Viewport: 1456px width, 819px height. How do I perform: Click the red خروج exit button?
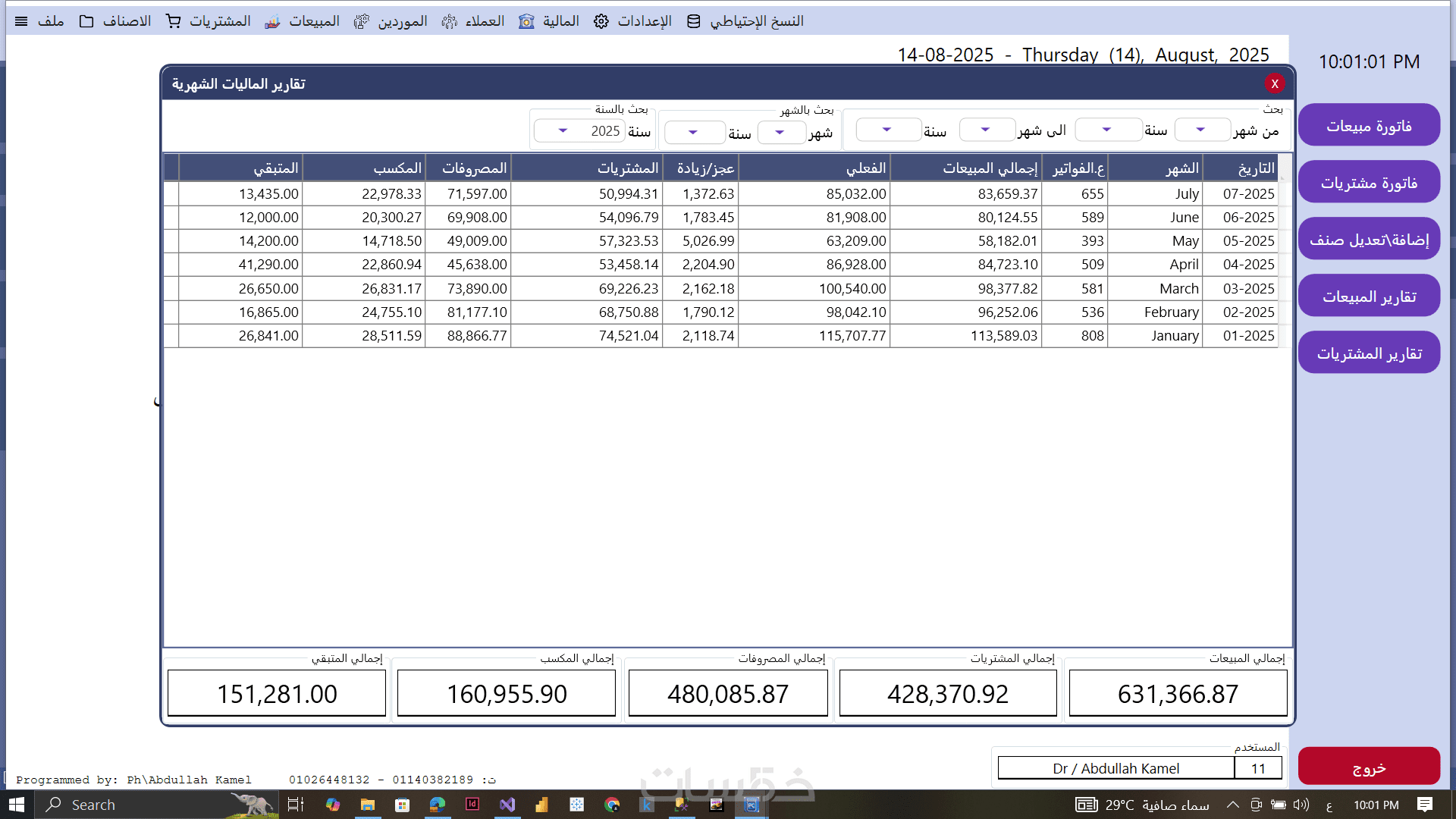click(1369, 767)
